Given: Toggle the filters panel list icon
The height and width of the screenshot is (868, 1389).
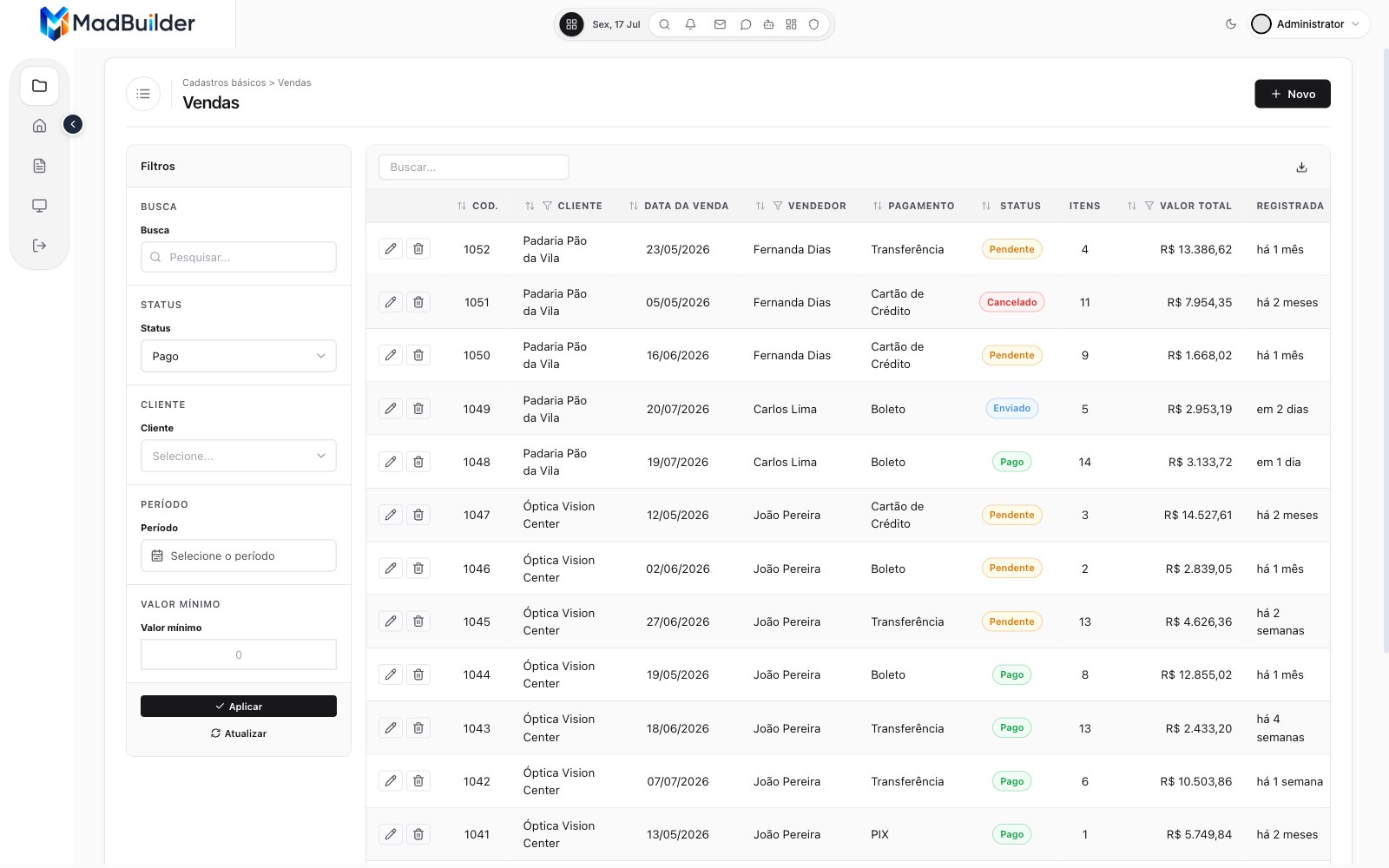Looking at the screenshot, I should 143,94.
